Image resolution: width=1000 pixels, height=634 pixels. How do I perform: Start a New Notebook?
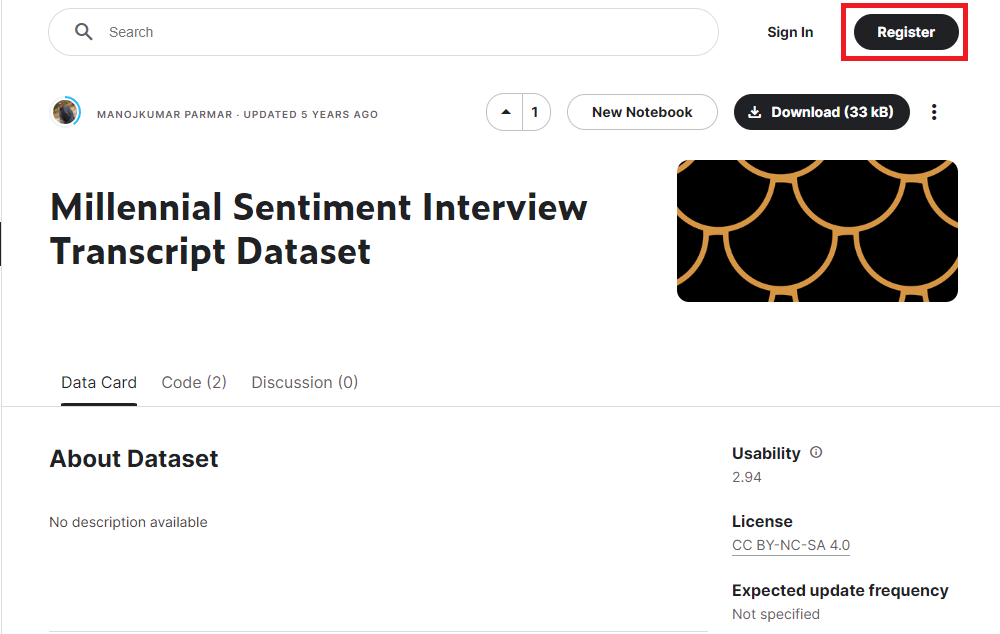pyautogui.click(x=642, y=112)
